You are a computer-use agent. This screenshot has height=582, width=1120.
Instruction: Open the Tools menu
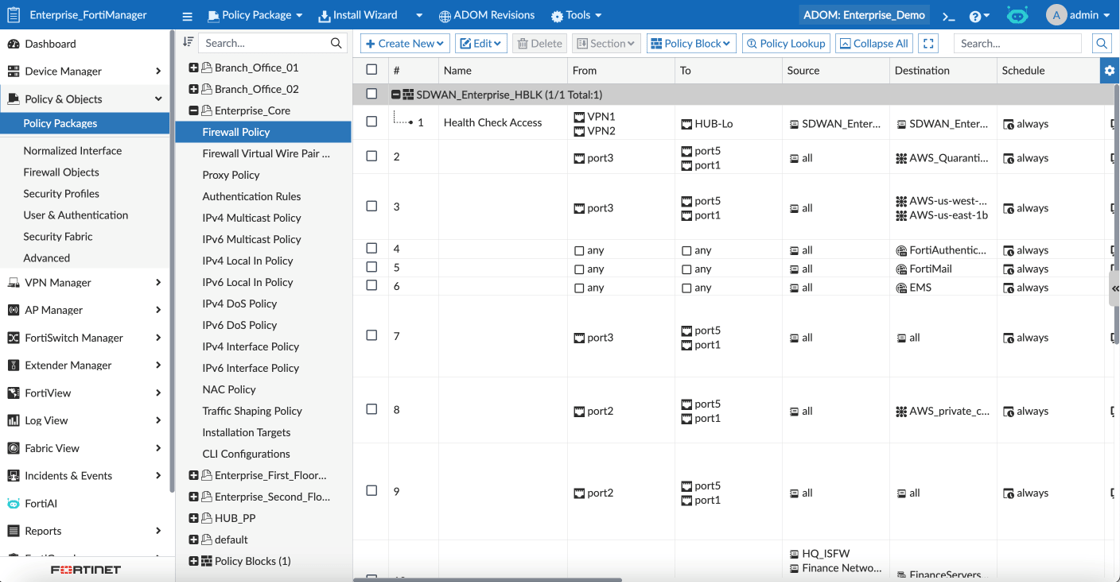click(576, 15)
